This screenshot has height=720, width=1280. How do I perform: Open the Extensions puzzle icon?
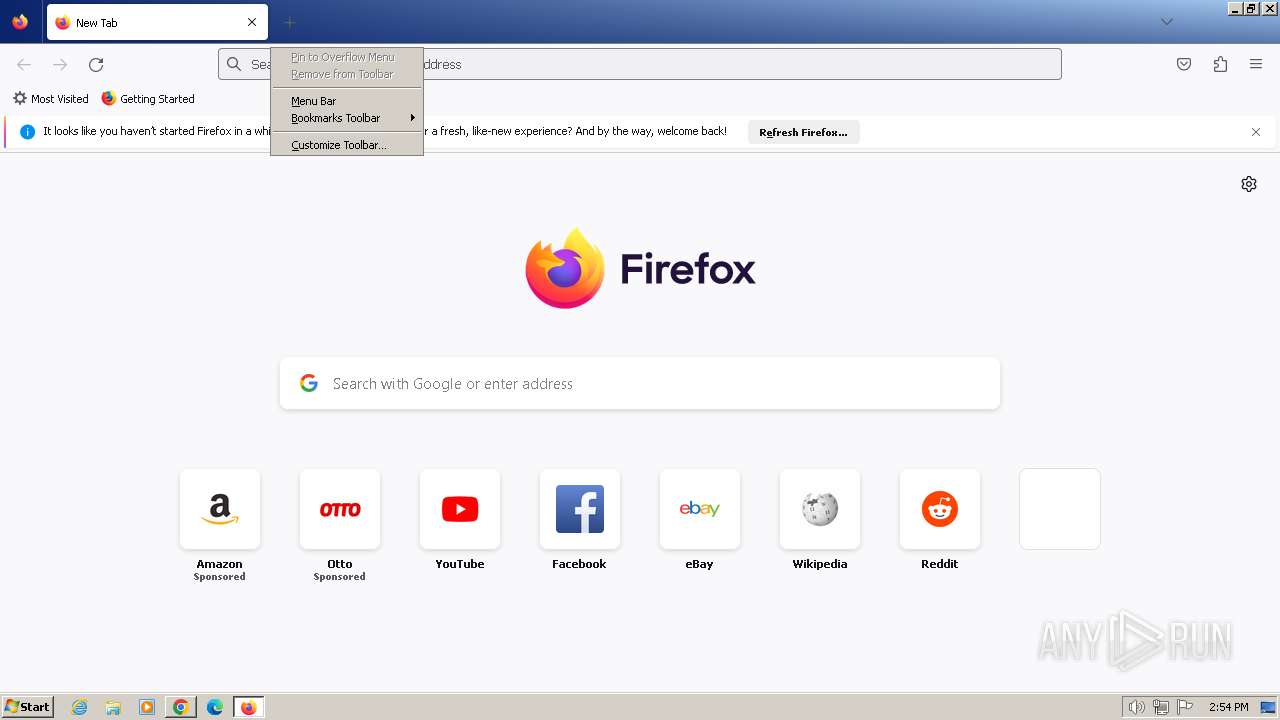coord(1220,64)
